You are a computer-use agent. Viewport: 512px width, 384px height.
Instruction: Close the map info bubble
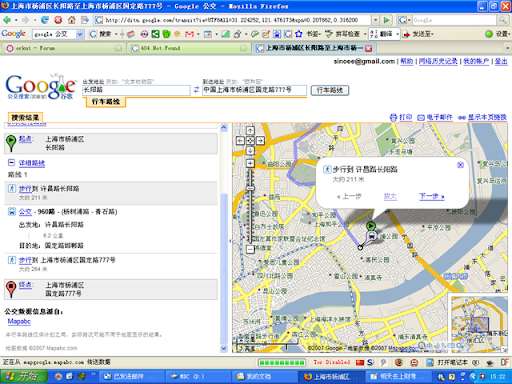tap(460, 165)
